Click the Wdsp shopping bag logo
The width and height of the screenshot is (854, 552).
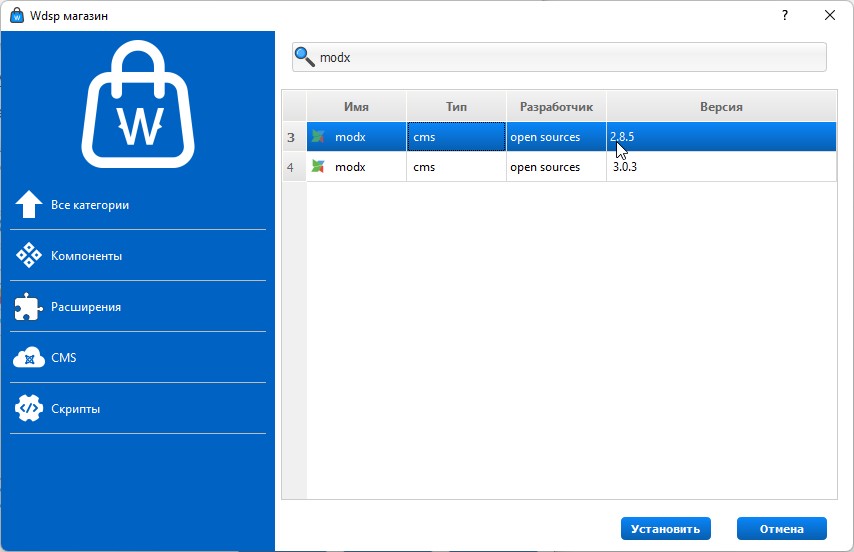138,104
